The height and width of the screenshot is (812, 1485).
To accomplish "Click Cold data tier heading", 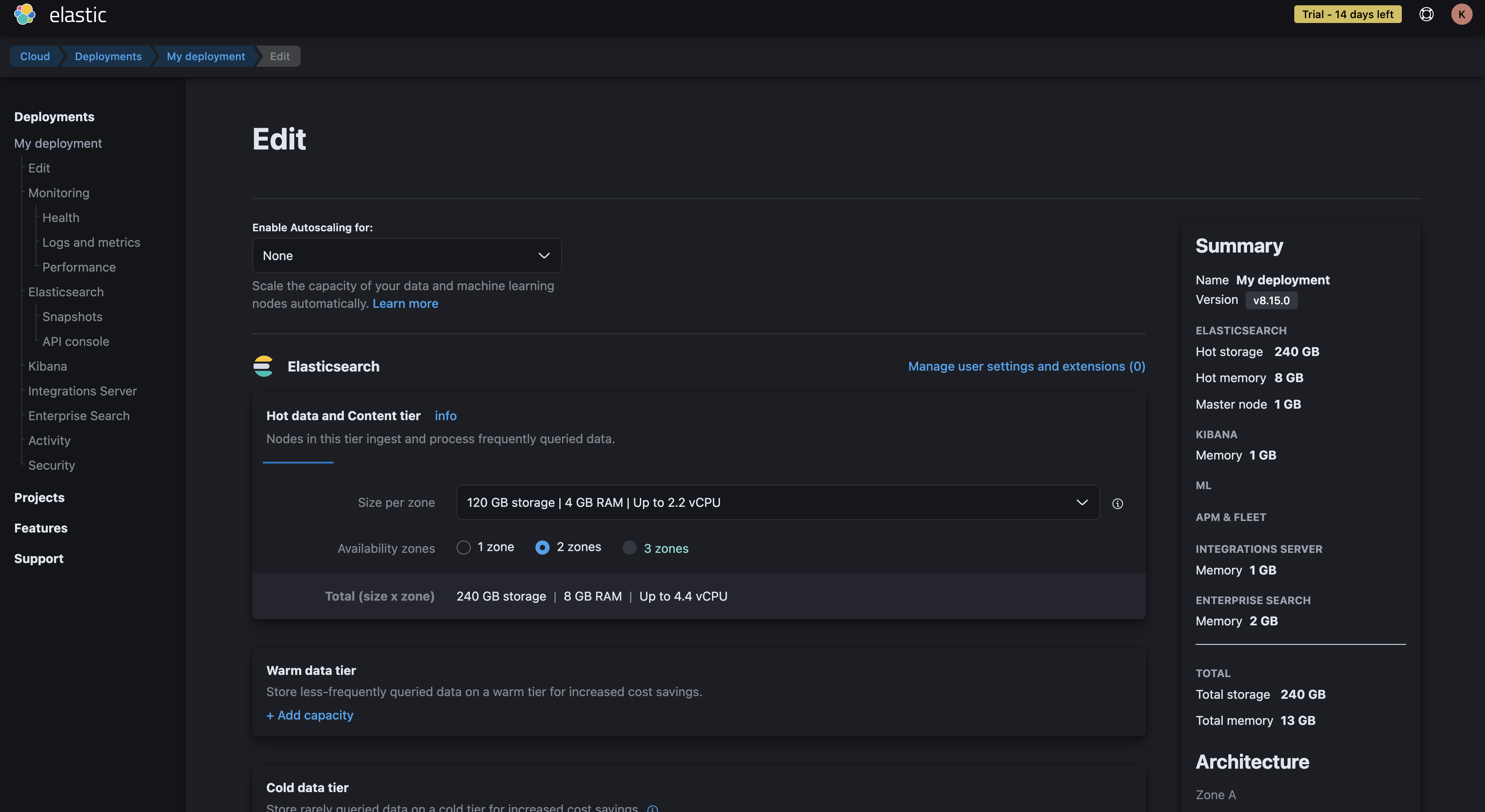I will point(307,788).
